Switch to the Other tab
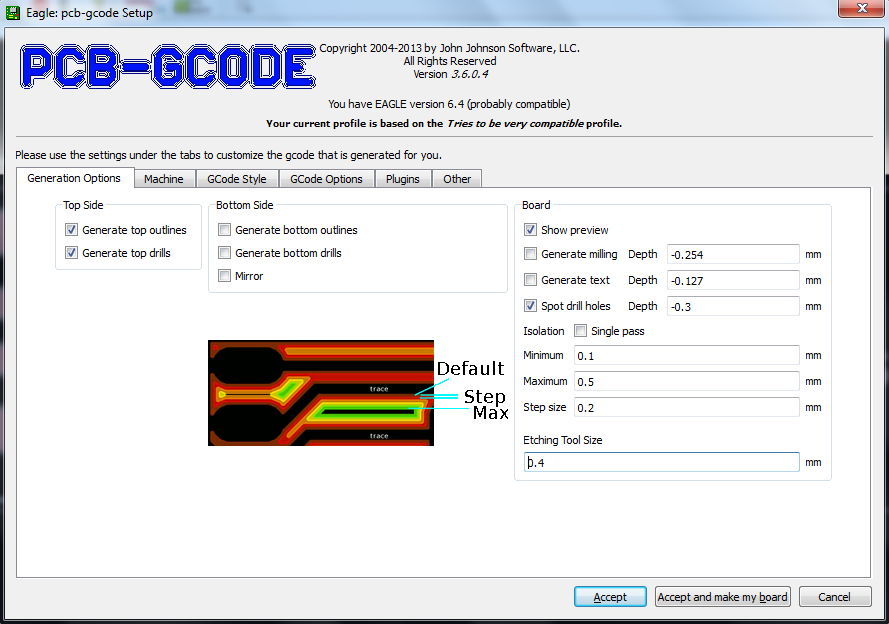 (x=457, y=179)
